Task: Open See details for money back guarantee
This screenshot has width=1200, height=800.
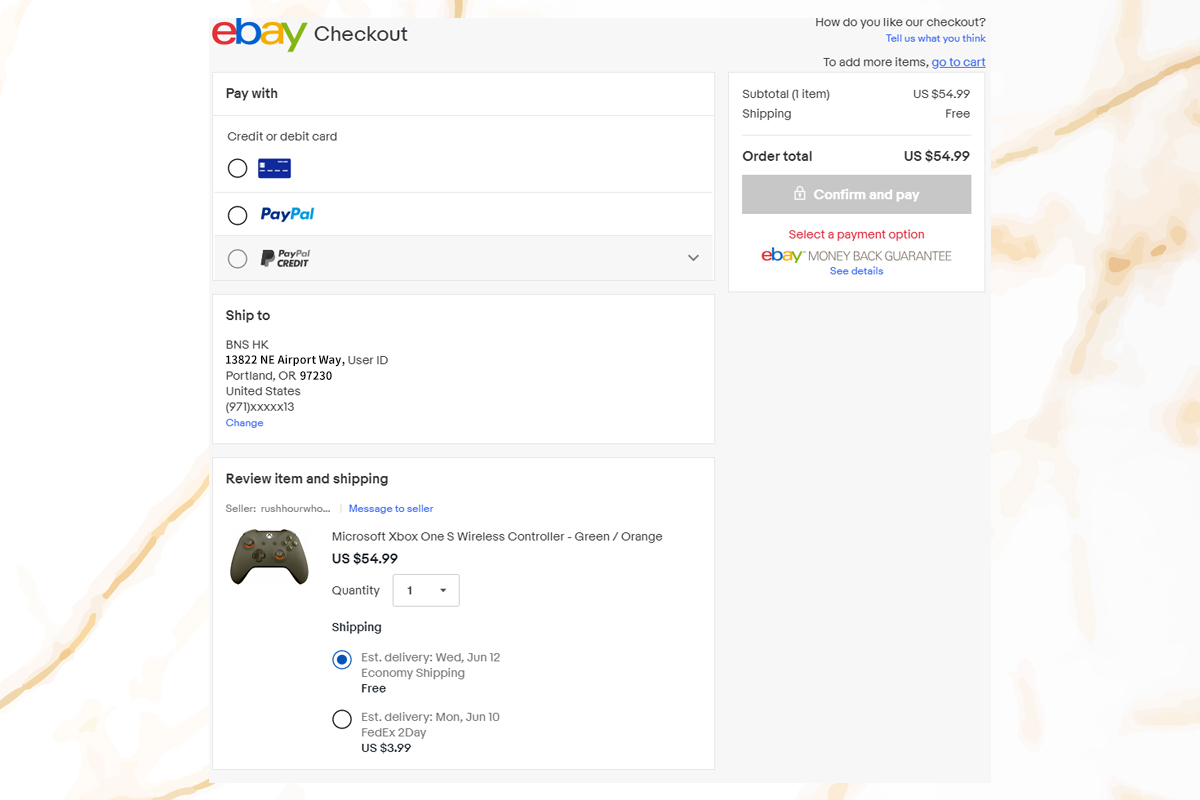Action: tap(856, 271)
